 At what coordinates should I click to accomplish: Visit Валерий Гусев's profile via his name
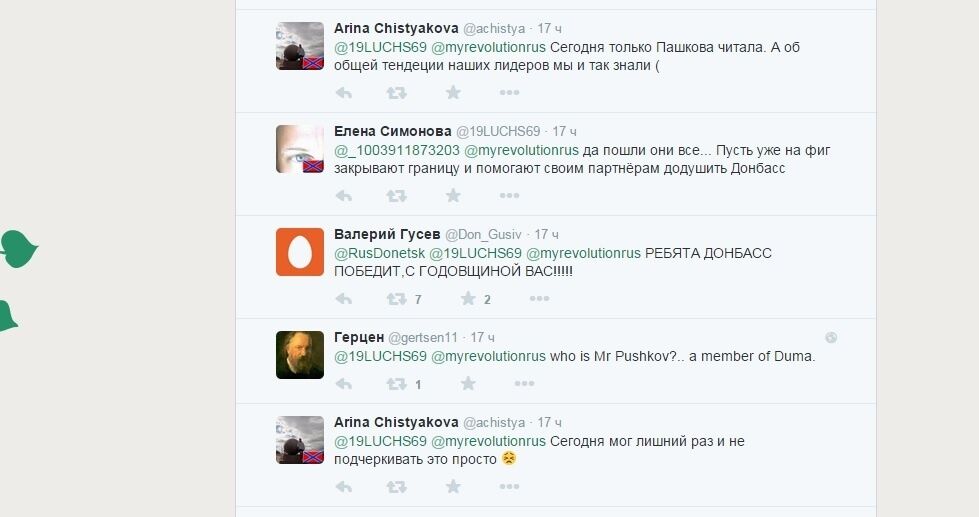point(386,234)
